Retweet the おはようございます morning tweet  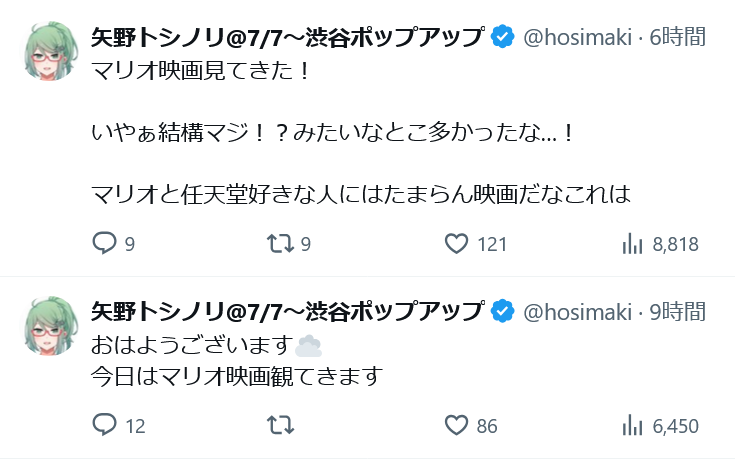282,425
